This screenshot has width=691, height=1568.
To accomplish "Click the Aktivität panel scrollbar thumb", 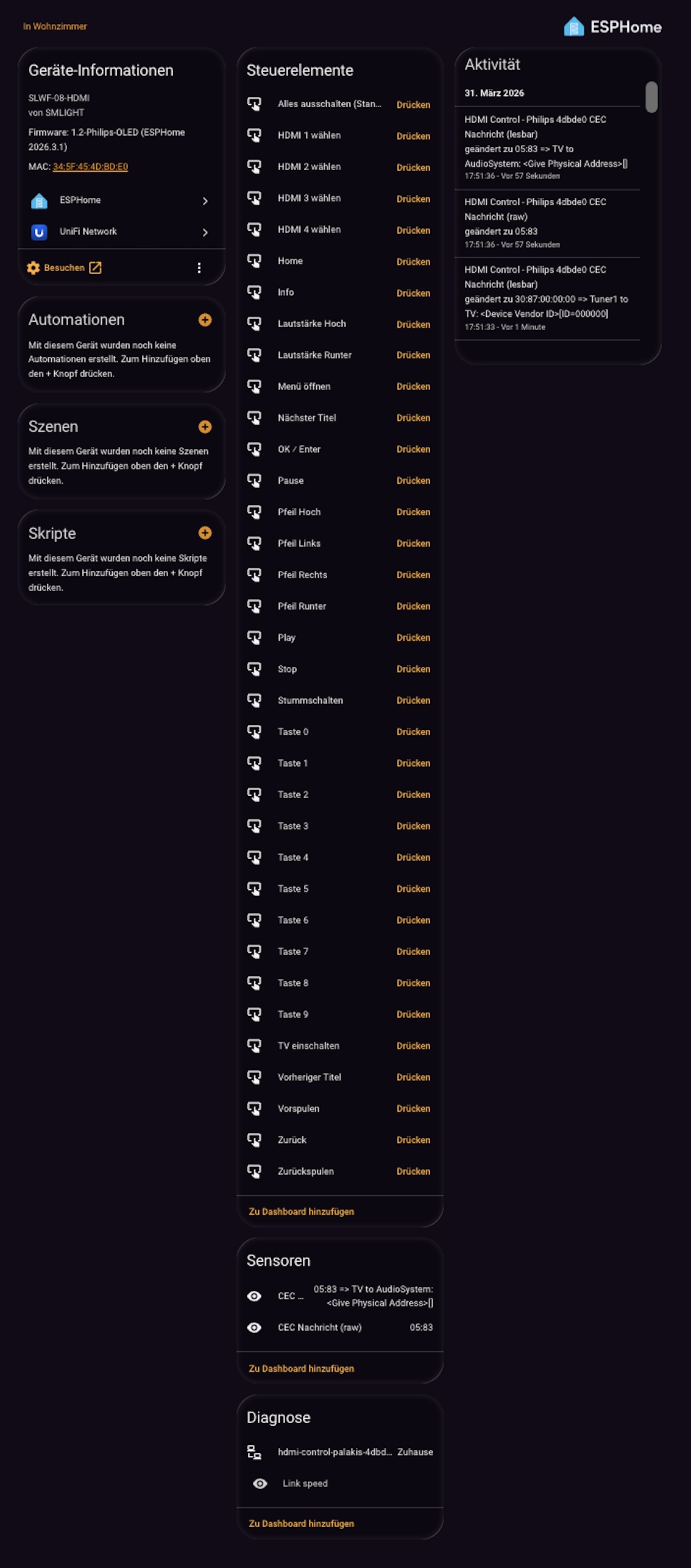I will pyautogui.click(x=651, y=97).
